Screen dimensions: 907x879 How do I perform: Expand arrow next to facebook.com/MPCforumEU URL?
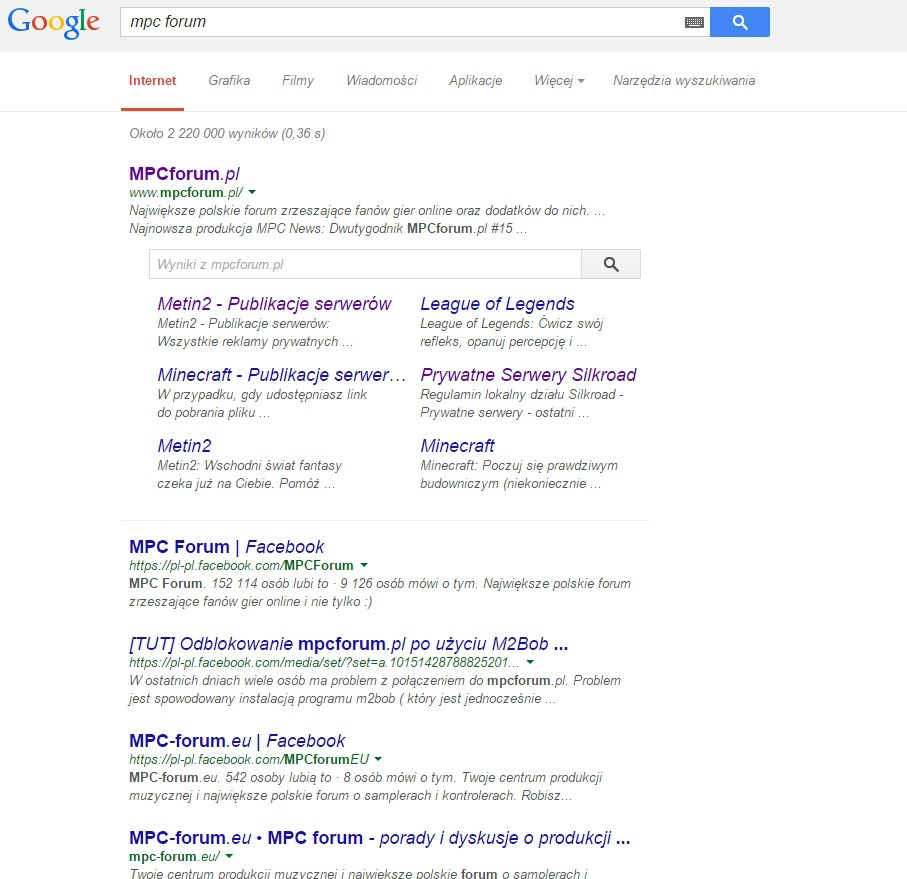pyautogui.click(x=378, y=759)
